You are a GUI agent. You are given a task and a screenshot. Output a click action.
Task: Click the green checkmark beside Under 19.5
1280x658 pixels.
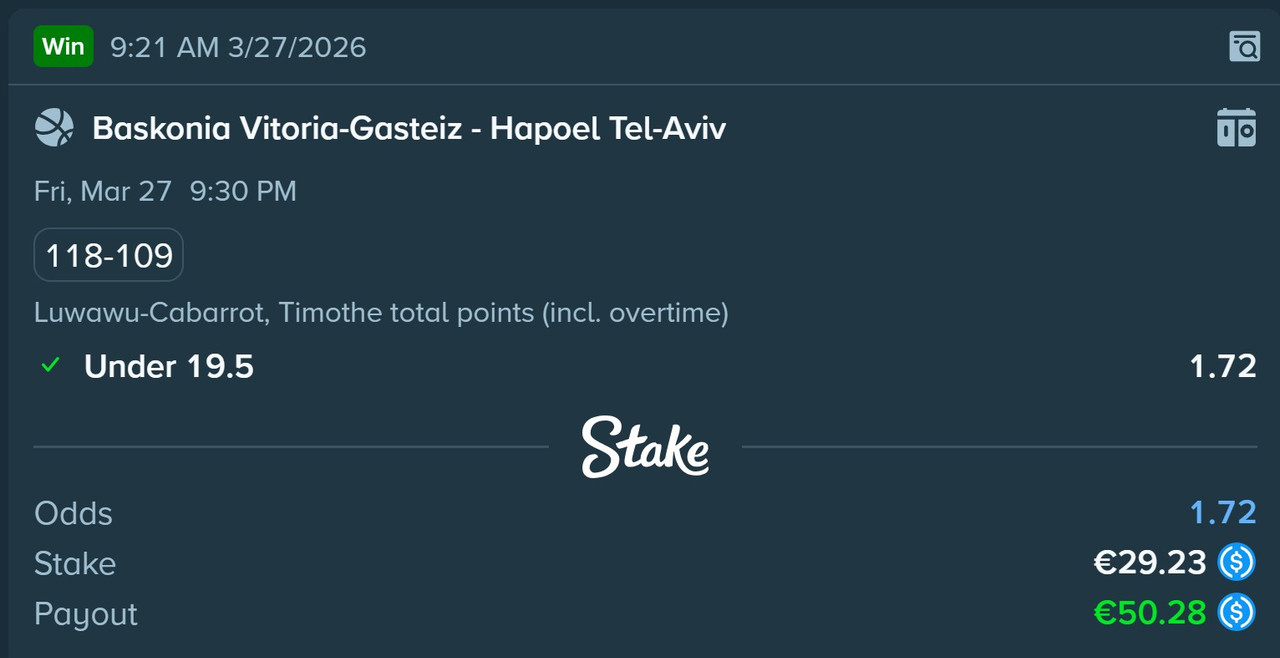pyautogui.click(x=49, y=366)
